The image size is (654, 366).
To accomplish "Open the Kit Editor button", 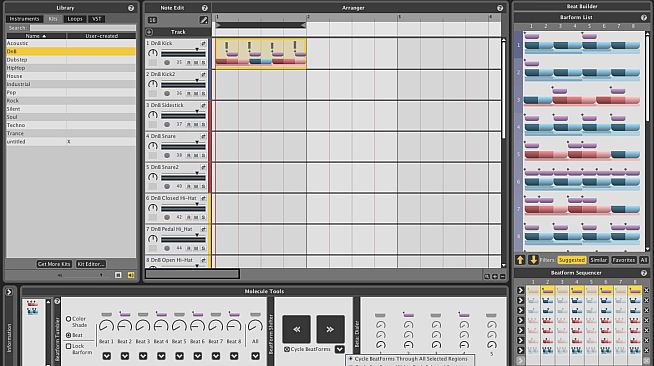I will [x=91, y=264].
